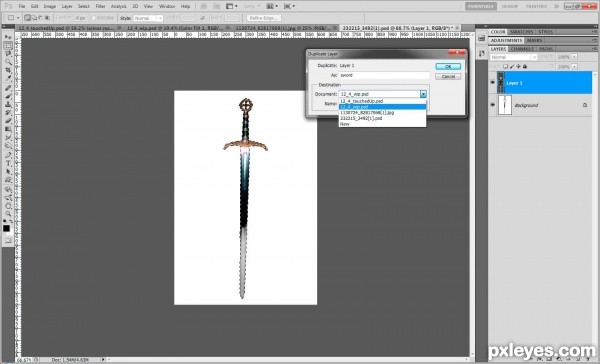The image size is (600, 364).
Task: Switch to the Essentials workspace button
Action: (481, 6)
